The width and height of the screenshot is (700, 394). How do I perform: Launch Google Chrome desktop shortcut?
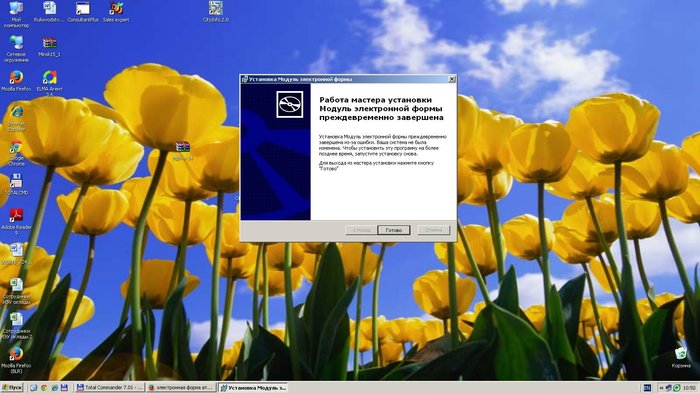coord(16,153)
